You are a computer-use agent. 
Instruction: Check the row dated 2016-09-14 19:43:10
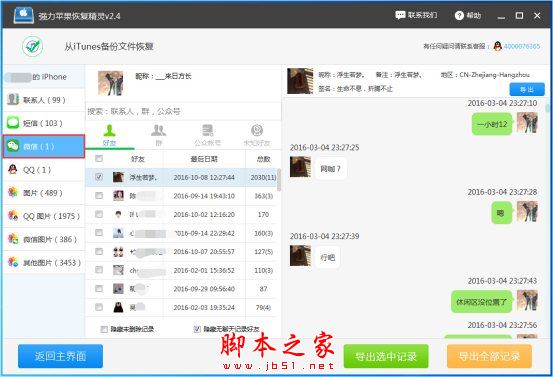pos(99,196)
